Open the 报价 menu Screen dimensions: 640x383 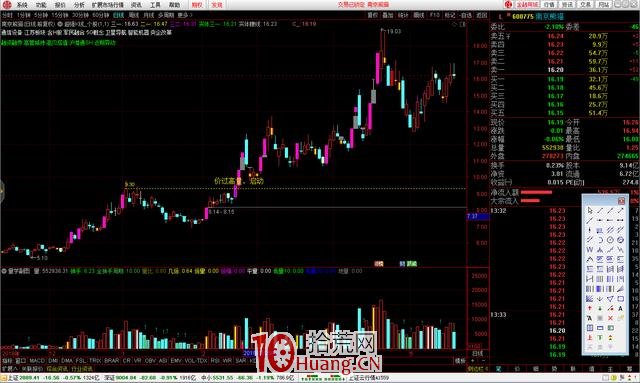point(60,5)
